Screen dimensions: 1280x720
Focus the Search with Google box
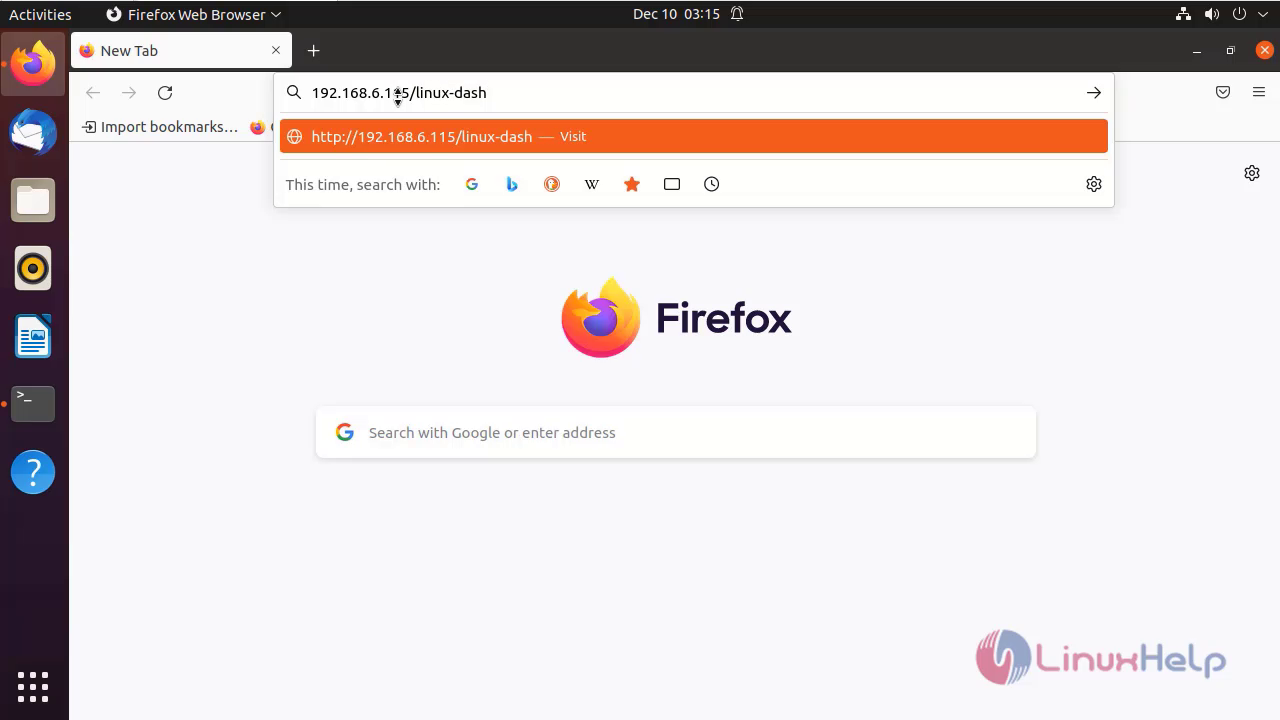tap(676, 432)
